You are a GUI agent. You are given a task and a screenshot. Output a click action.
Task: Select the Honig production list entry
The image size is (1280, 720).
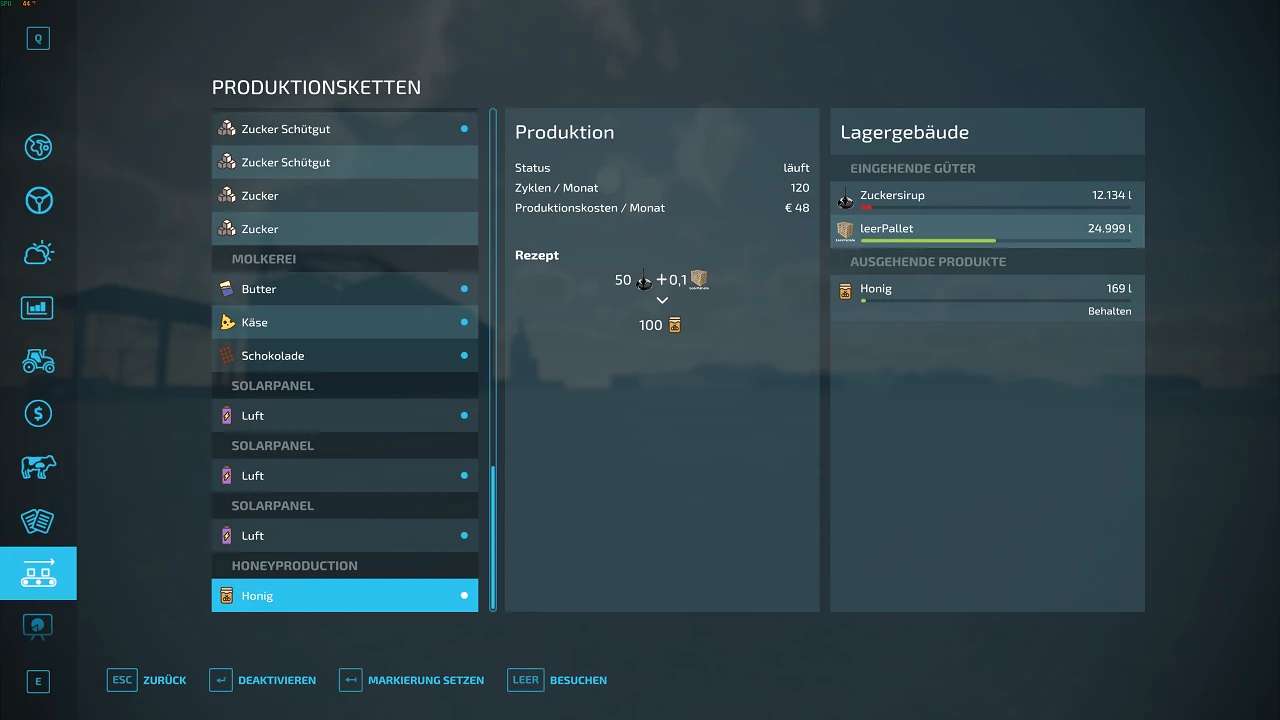pos(344,596)
